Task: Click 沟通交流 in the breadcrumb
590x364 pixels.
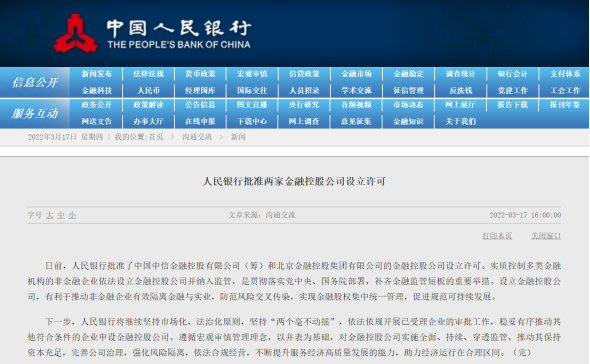Action: click(197, 137)
